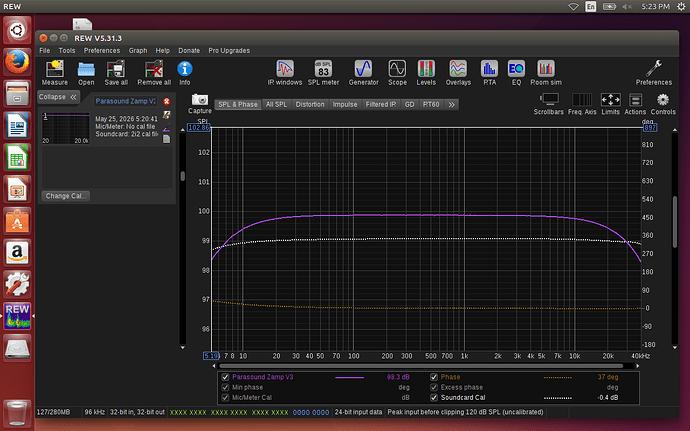This screenshot has width=690, height=431.
Task: Open Room sim tool
Action: [546, 73]
